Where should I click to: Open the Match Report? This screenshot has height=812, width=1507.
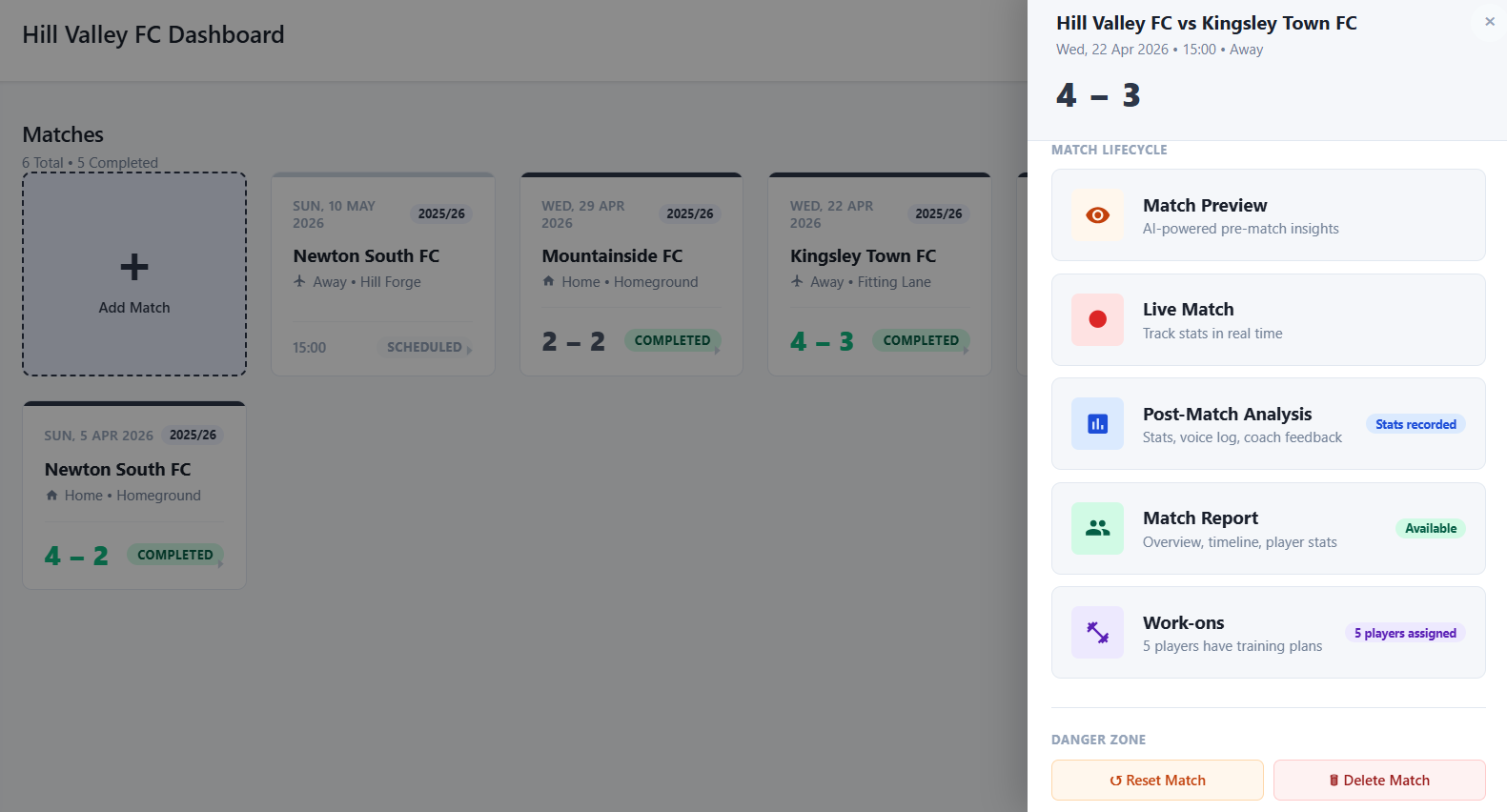[1268, 528]
